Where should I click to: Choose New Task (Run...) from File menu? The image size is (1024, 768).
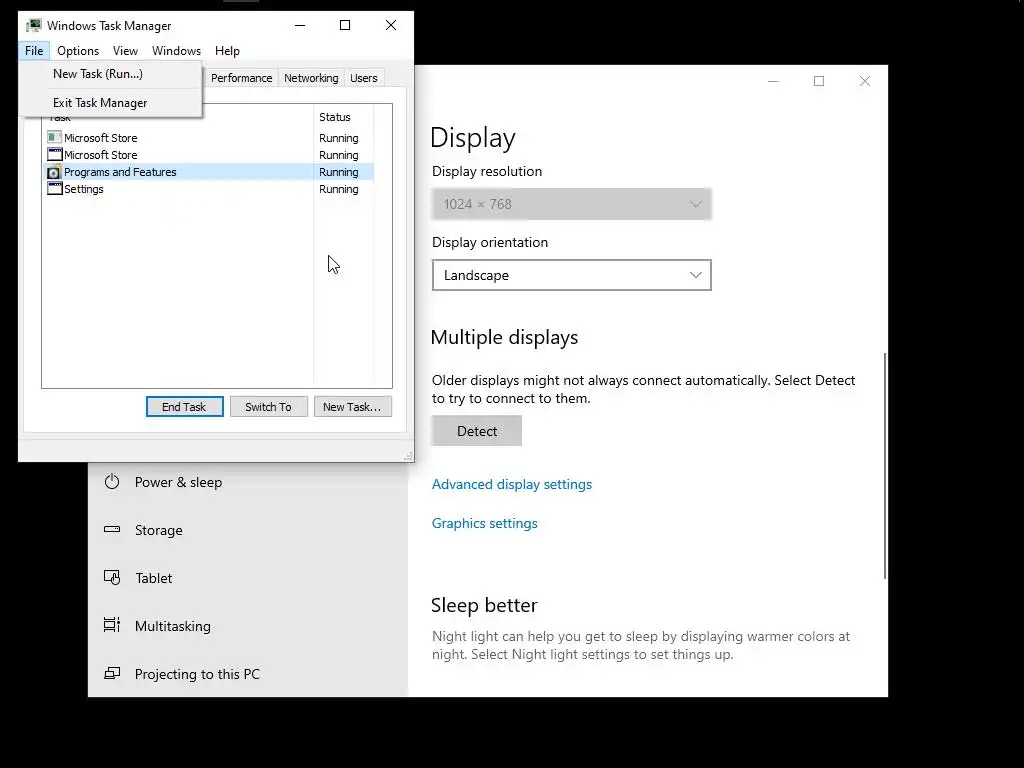coord(110,74)
